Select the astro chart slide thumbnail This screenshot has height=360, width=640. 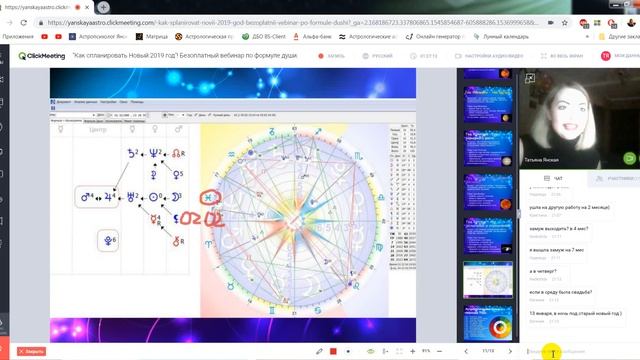pos(488,280)
